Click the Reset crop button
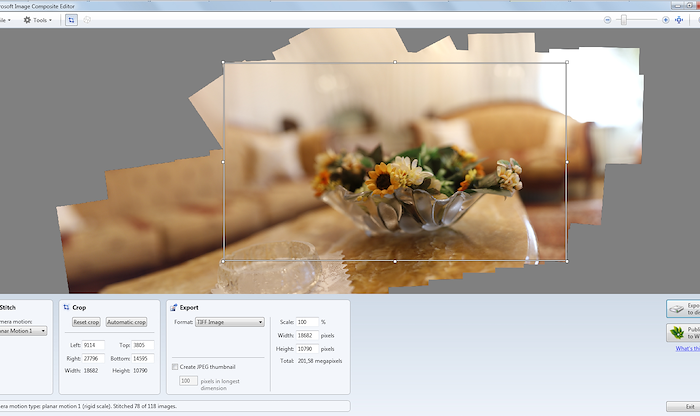Image resolution: width=700 pixels, height=416 pixels. pos(86,322)
